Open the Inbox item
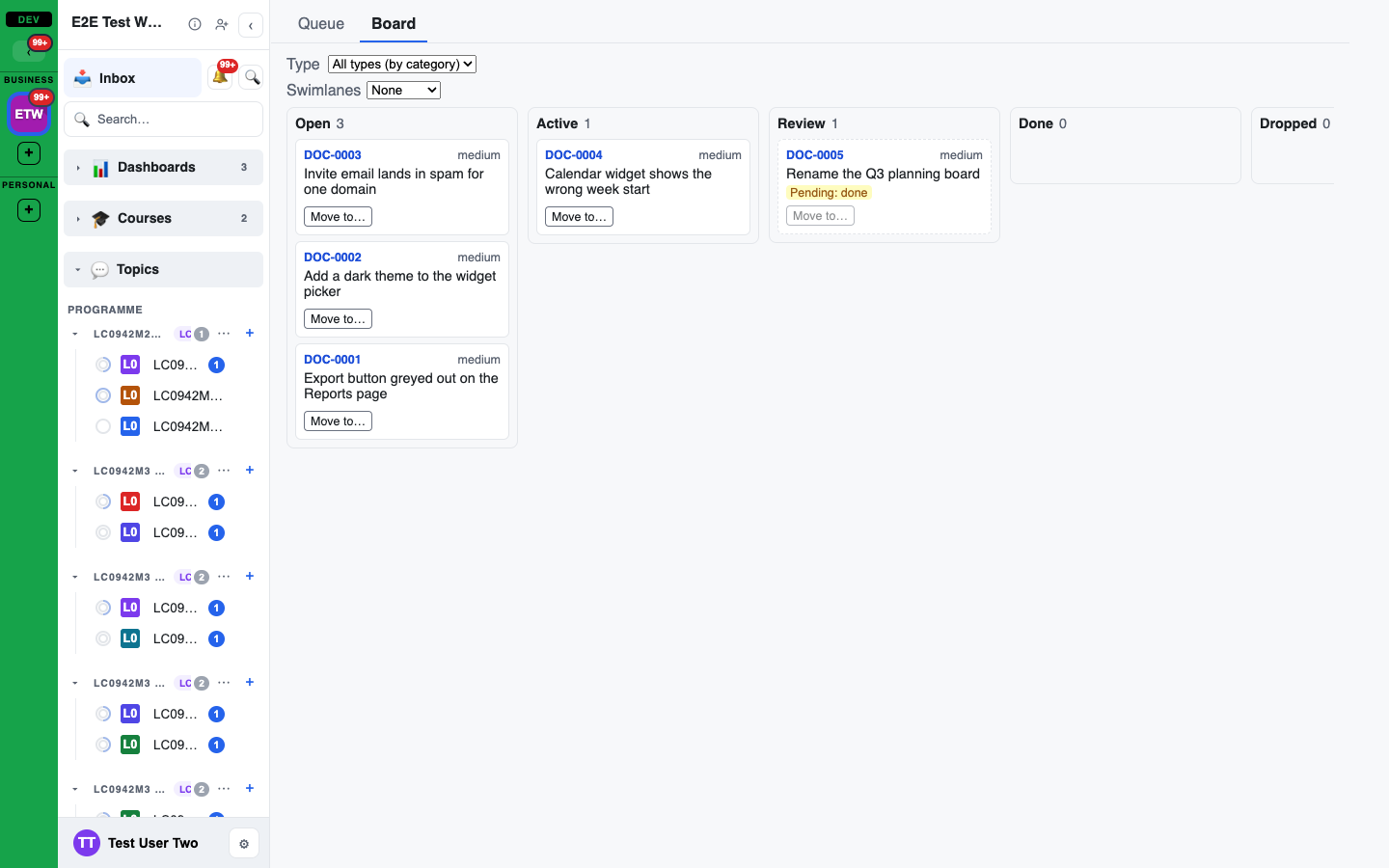The width and height of the screenshot is (1389, 868). (x=133, y=78)
